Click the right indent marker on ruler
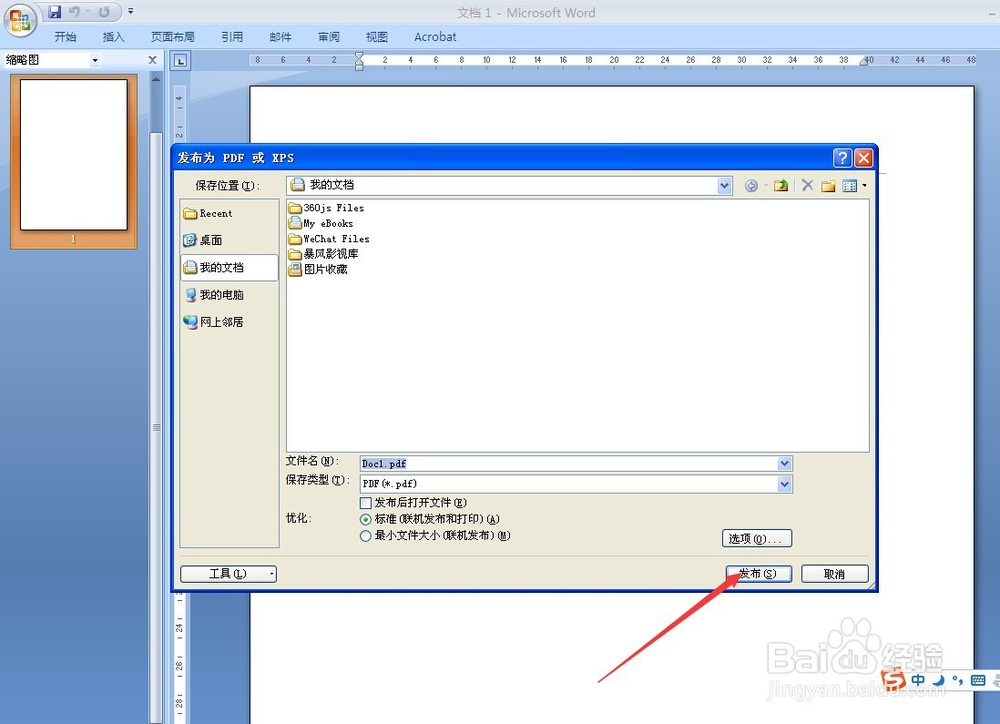 point(864,62)
